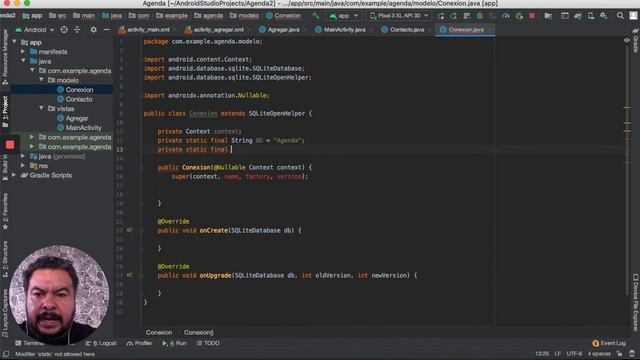This screenshot has width=640, height=360.
Task: Click the Conexion() editor breadcrumb at bottom
Action: [199, 333]
